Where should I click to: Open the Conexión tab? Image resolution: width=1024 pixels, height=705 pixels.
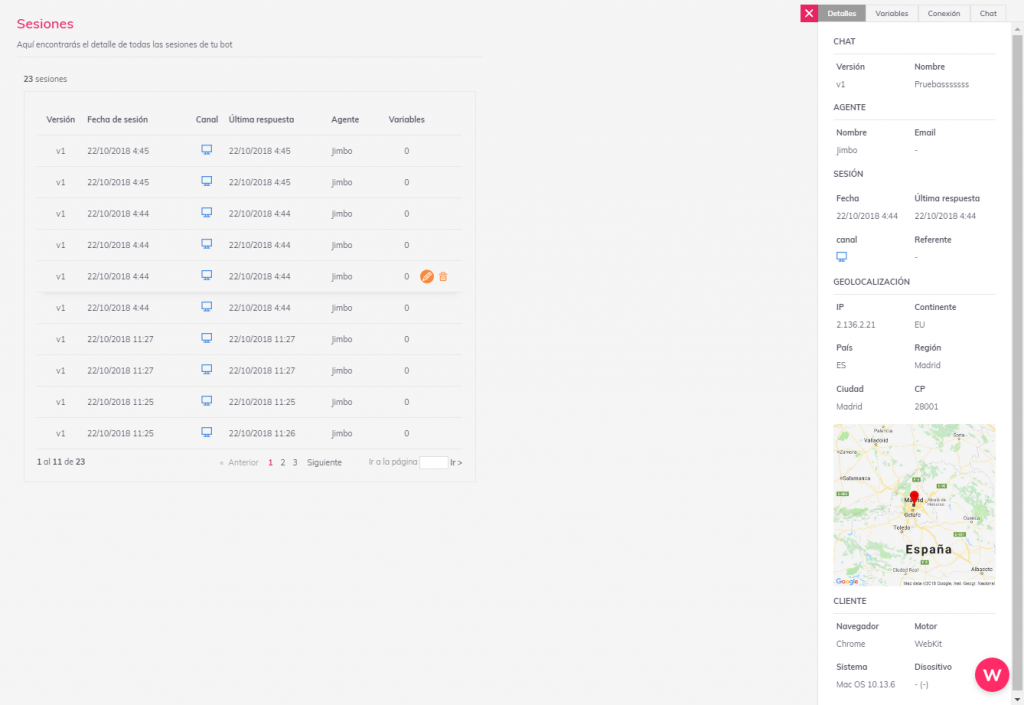tap(943, 13)
